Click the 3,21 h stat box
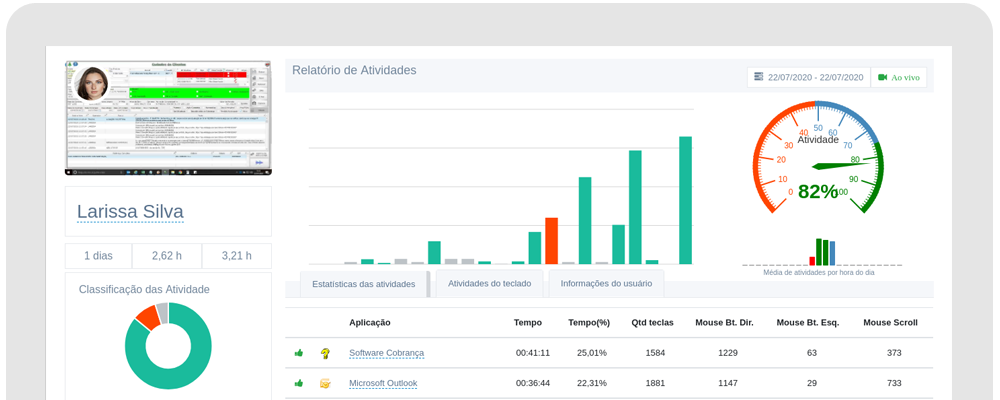This screenshot has height=400, width=1000. pos(237,256)
